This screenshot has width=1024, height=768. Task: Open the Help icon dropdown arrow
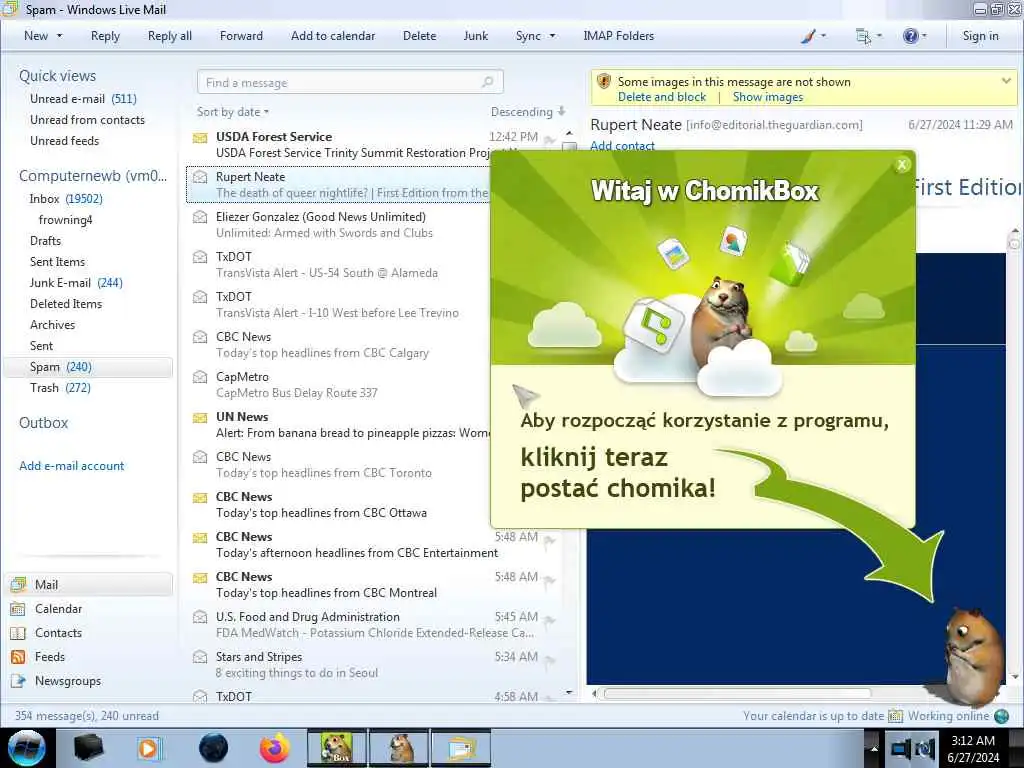tap(923, 36)
